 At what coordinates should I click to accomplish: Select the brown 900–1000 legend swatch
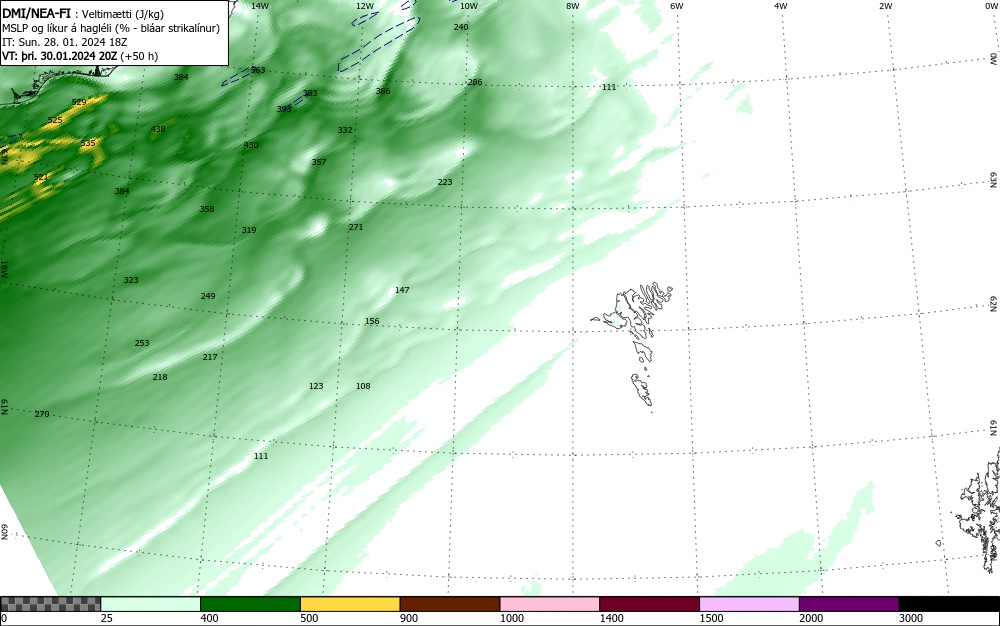click(x=450, y=604)
